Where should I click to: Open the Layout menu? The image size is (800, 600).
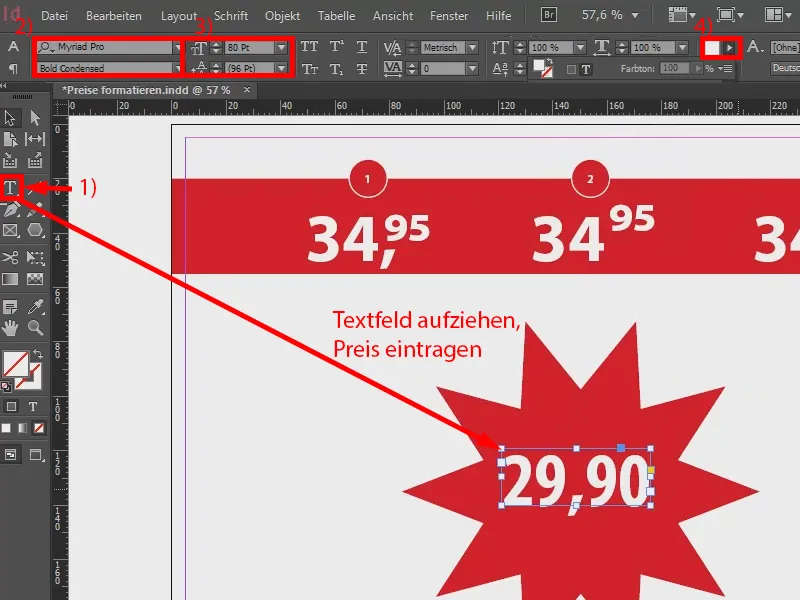179,16
